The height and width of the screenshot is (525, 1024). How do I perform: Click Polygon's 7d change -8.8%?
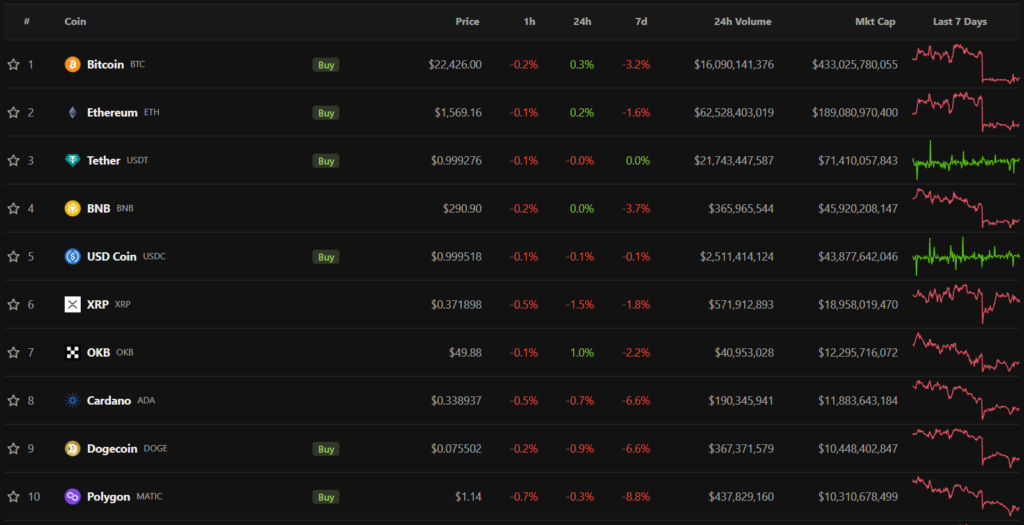tap(636, 496)
